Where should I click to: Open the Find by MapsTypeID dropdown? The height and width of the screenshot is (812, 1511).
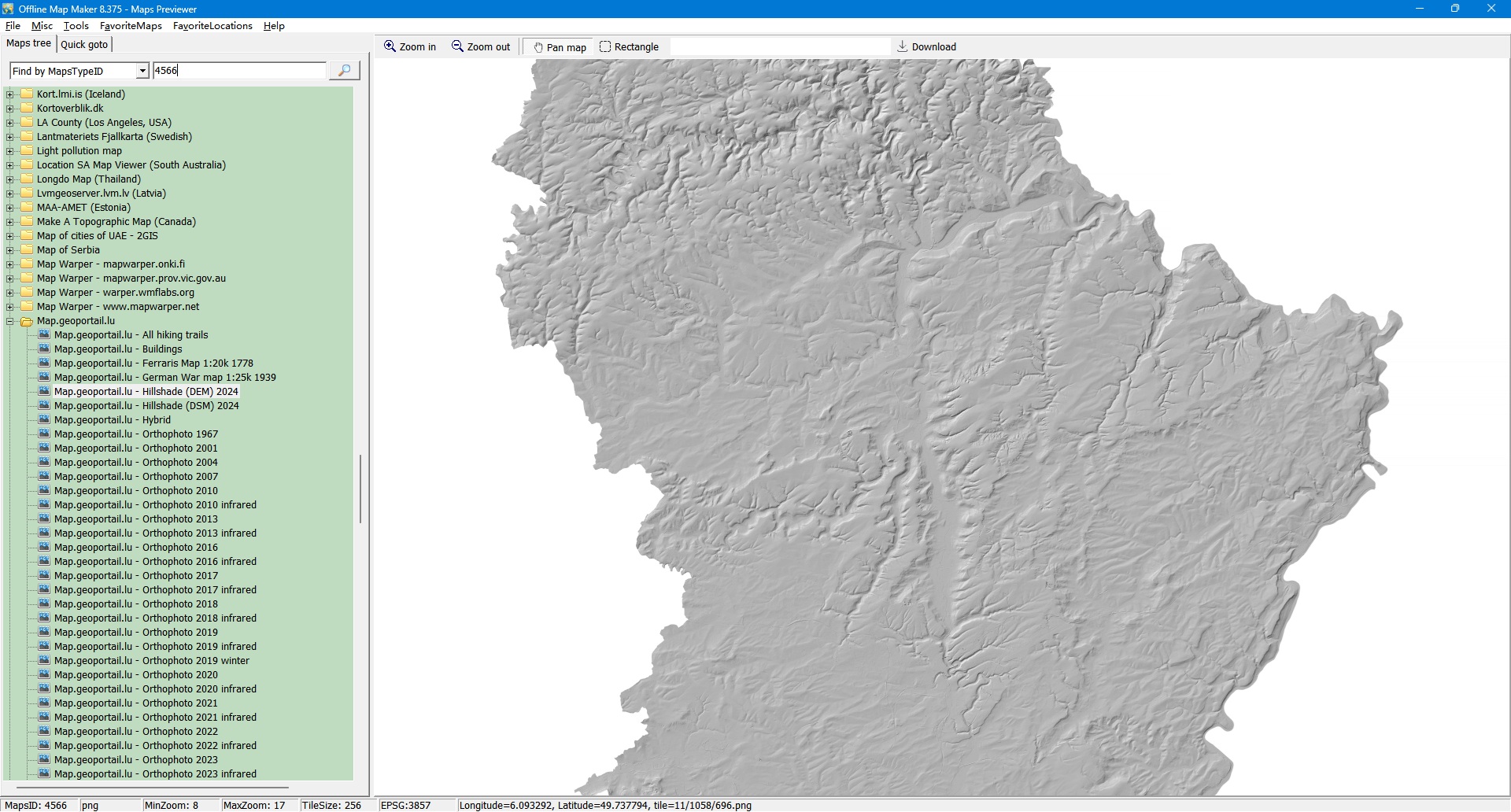point(142,71)
